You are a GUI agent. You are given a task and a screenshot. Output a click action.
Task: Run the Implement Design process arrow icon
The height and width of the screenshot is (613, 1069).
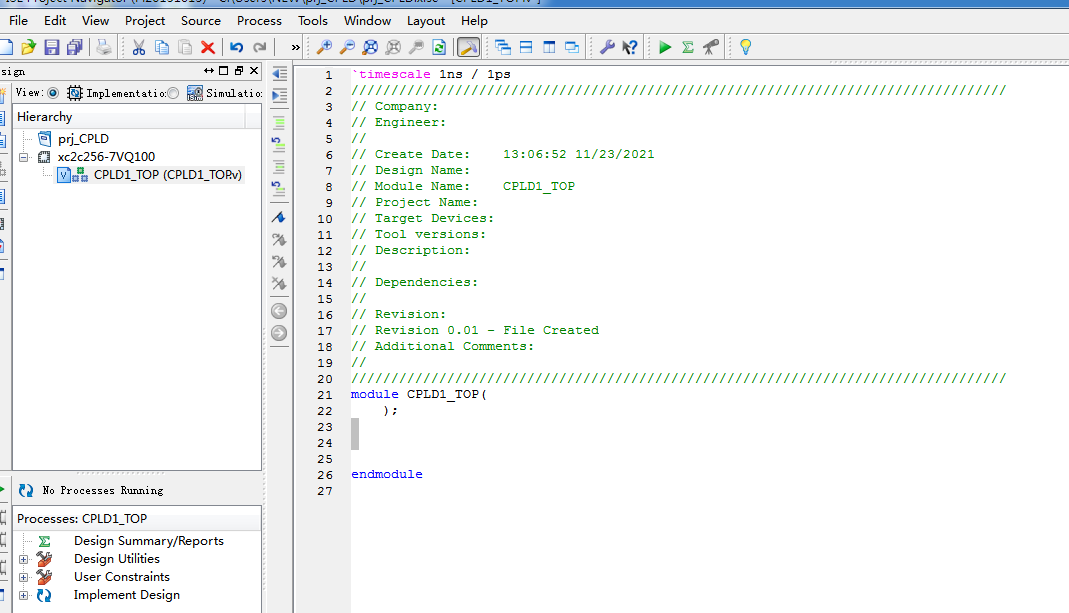point(664,46)
